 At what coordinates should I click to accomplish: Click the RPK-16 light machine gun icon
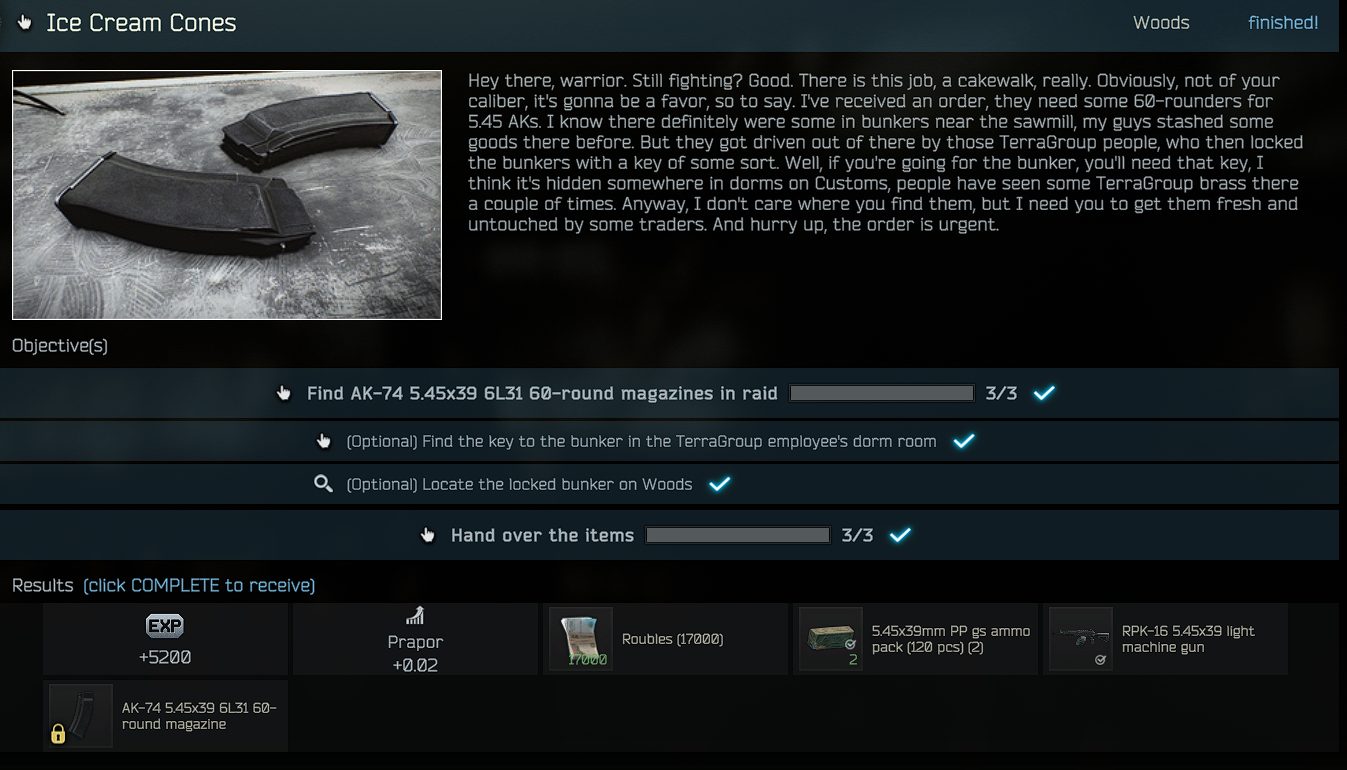coord(1081,638)
